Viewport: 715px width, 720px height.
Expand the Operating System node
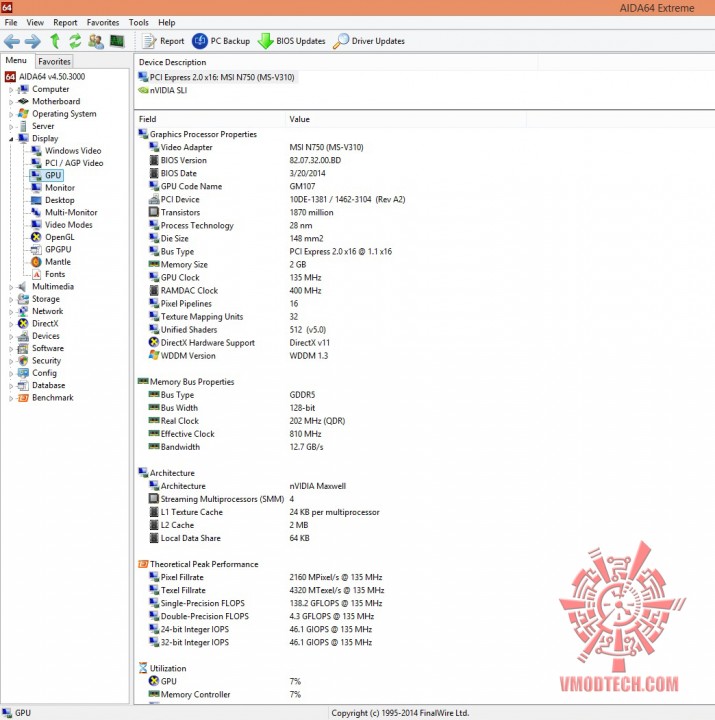[x=11, y=114]
